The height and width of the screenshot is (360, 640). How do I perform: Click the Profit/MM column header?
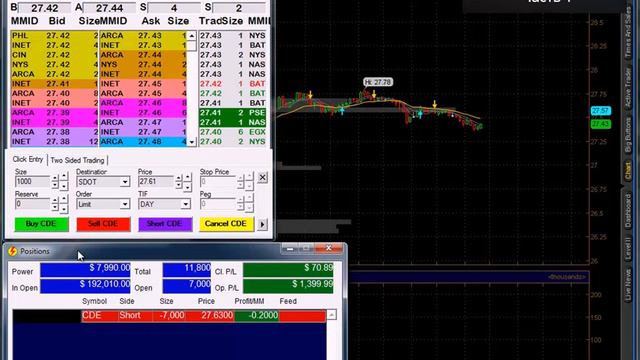[x=249, y=301]
